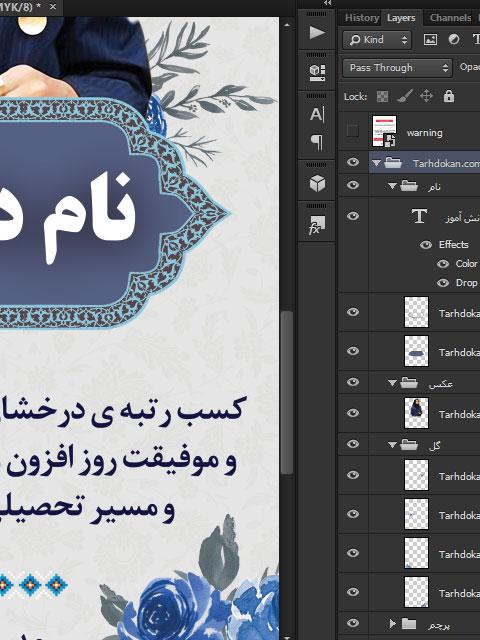The image size is (480, 640).
Task: Filter layers by adjustment layer icon
Action: (453, 40)
